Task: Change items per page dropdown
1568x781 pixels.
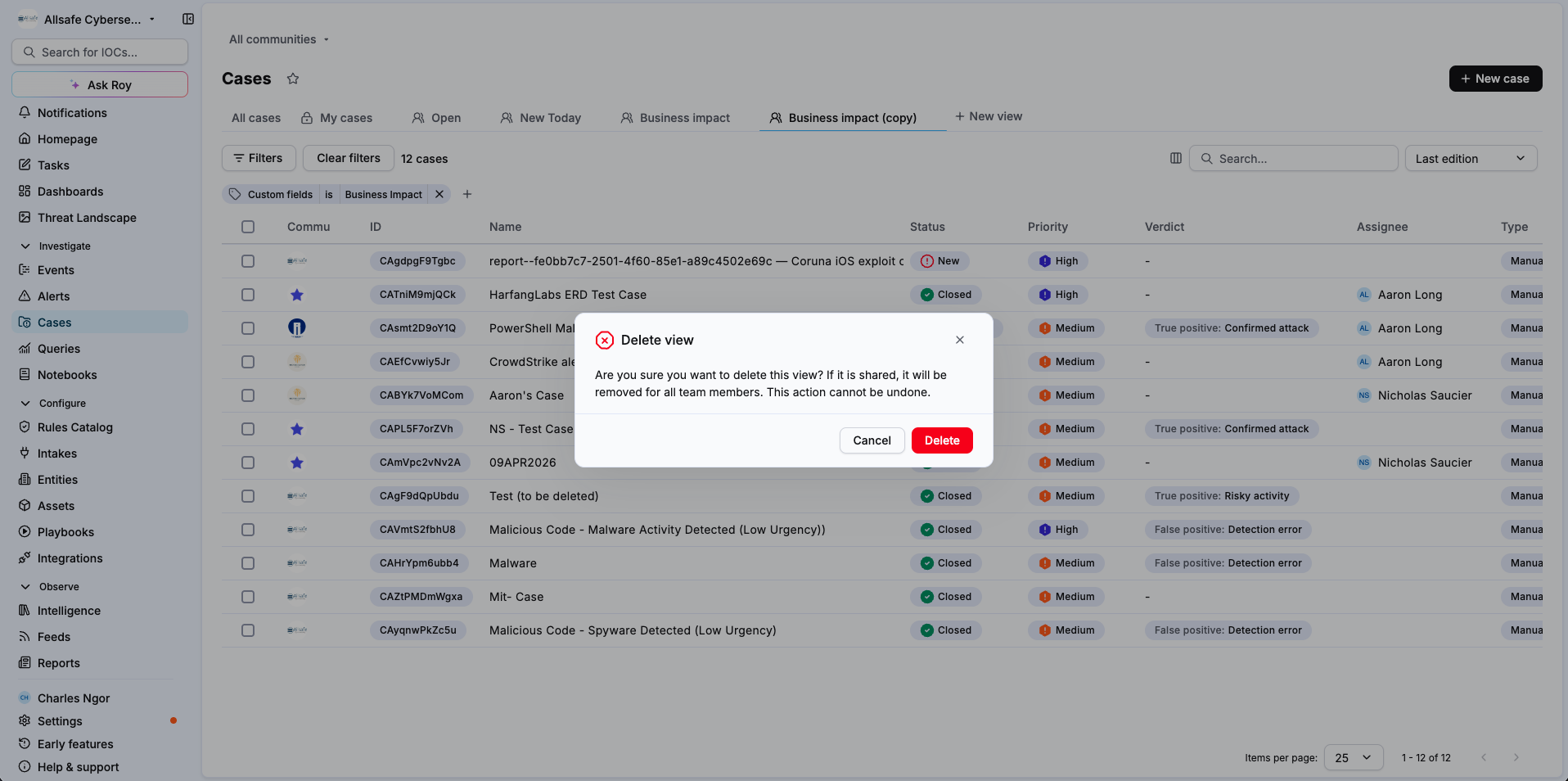Action: click(1354, 757)
